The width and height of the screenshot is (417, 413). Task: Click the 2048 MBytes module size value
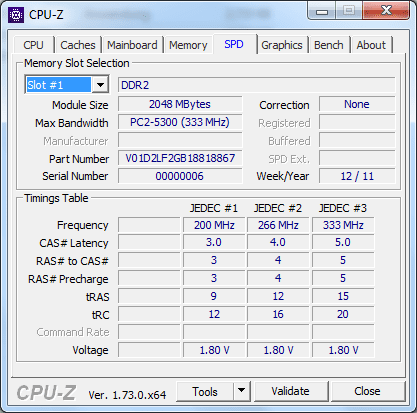coord(180,104)
